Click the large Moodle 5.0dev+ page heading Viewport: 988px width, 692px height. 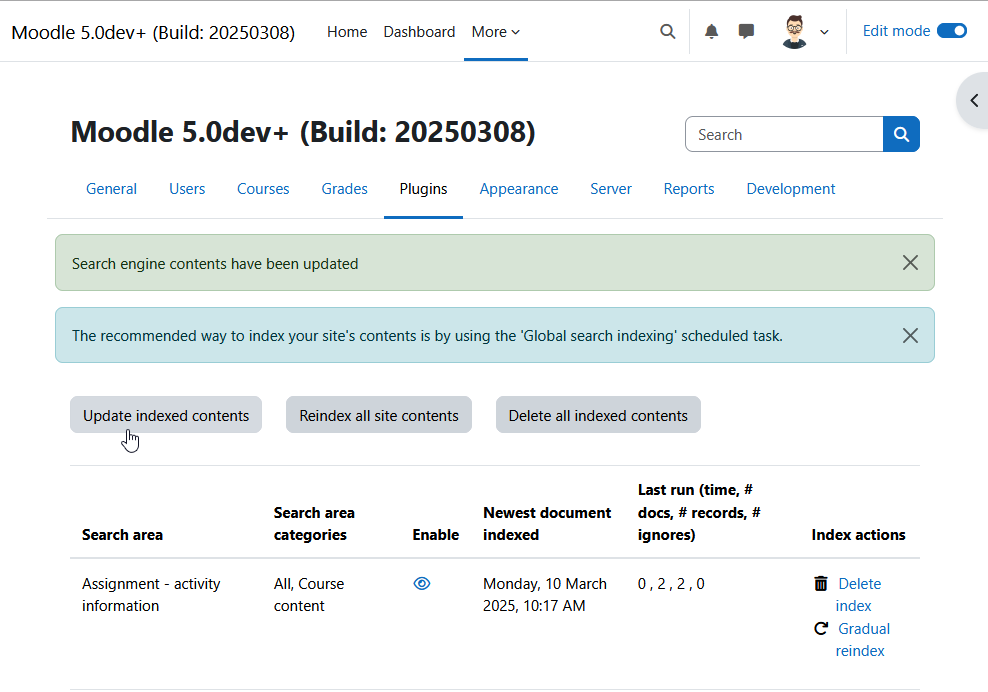coord(303,132)
